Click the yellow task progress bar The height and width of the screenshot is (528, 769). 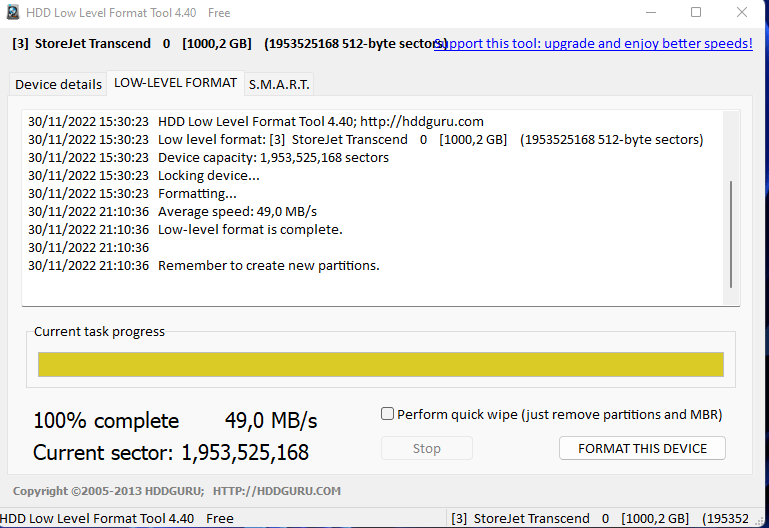[380, 364]
